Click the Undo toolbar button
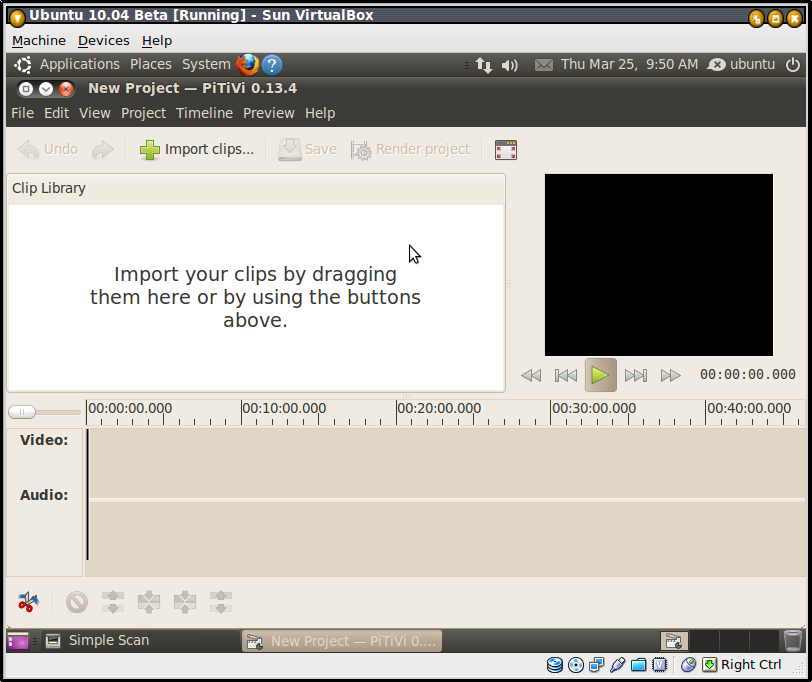This screenshot has height=682, width=812. click(x=48, y=150)
